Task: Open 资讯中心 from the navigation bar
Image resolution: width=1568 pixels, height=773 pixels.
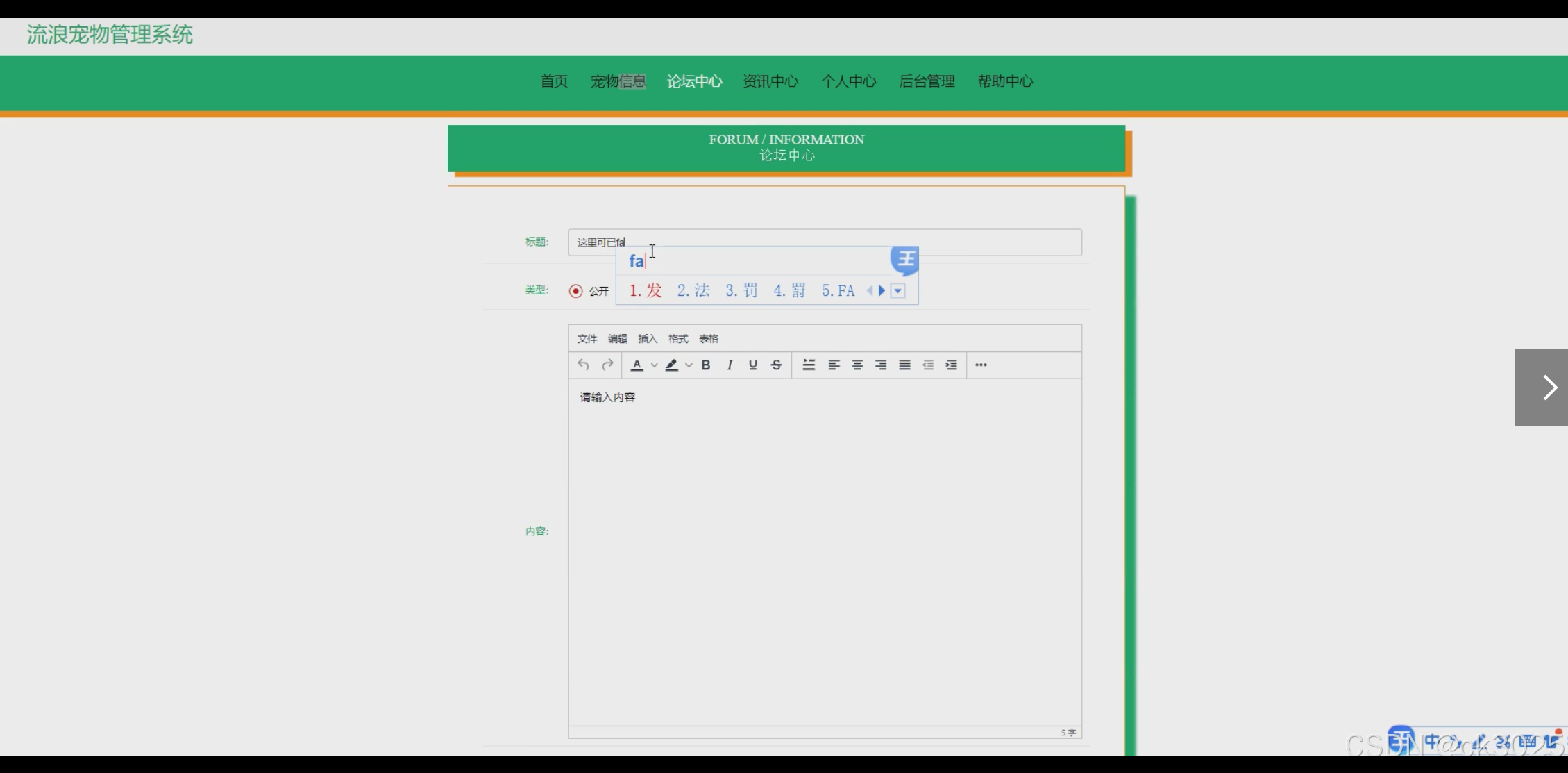Action: [x=770, y=81]
